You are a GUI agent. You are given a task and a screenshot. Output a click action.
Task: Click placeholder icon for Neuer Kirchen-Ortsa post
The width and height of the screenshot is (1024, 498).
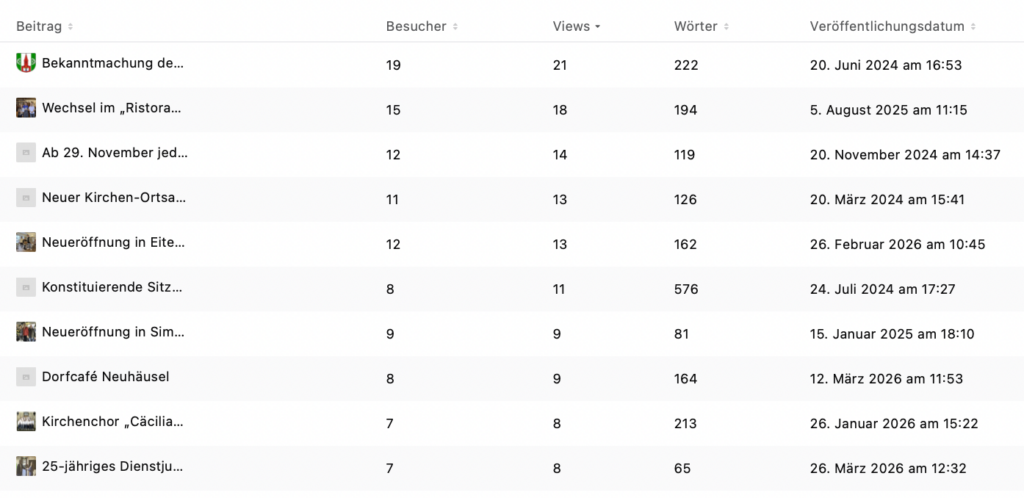[26, 198]
